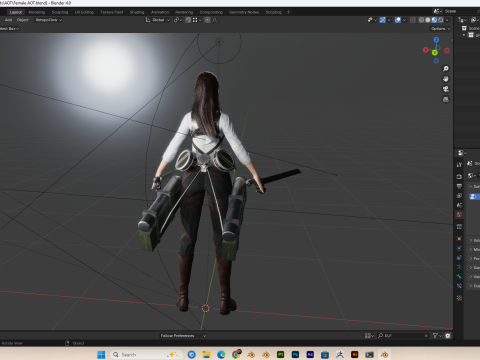Open object type visibility dropdown
480x360 pixels.
pos(372,20)
